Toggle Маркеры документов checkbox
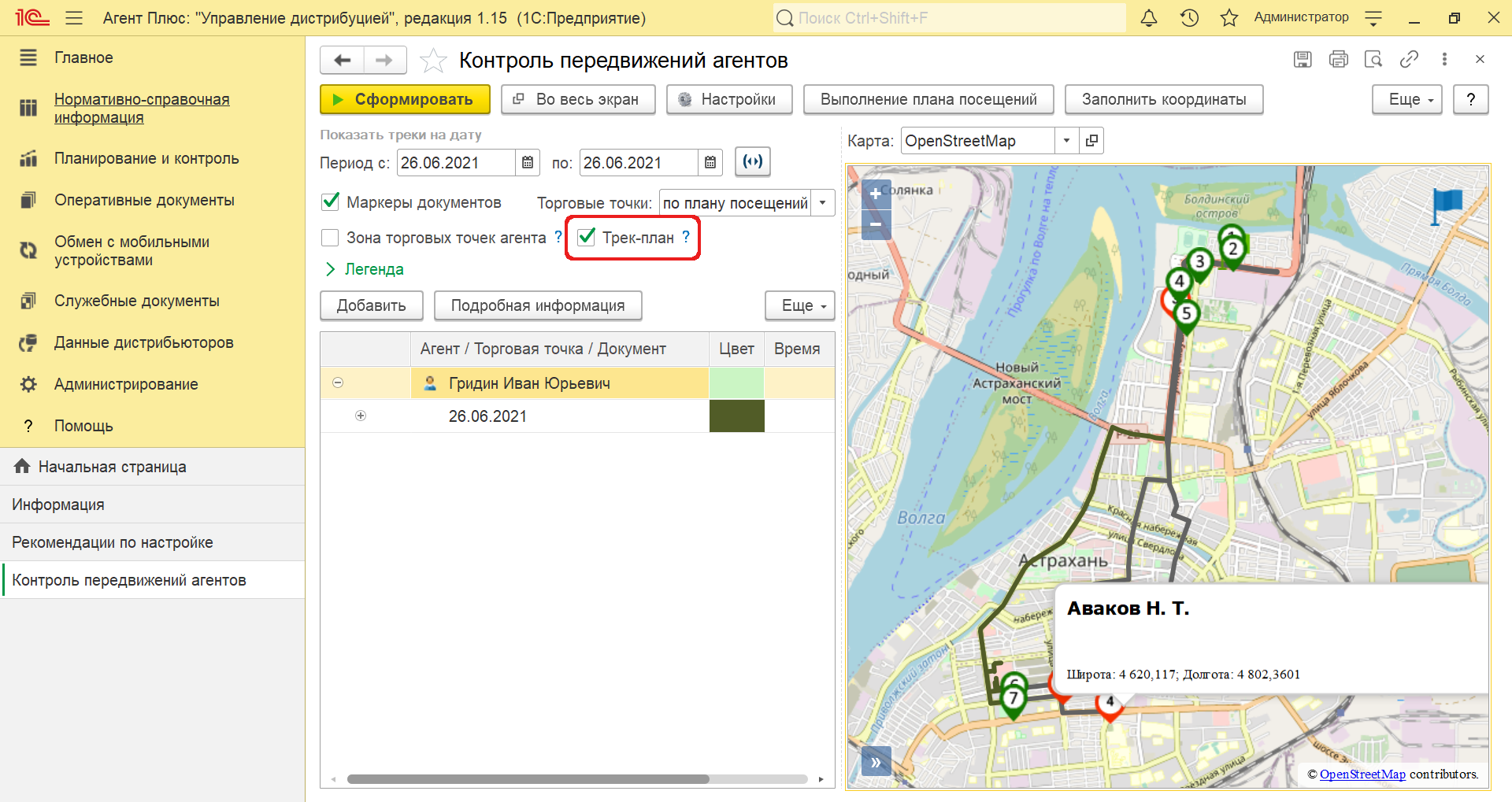1512x802 pixels. click(331, 202)
